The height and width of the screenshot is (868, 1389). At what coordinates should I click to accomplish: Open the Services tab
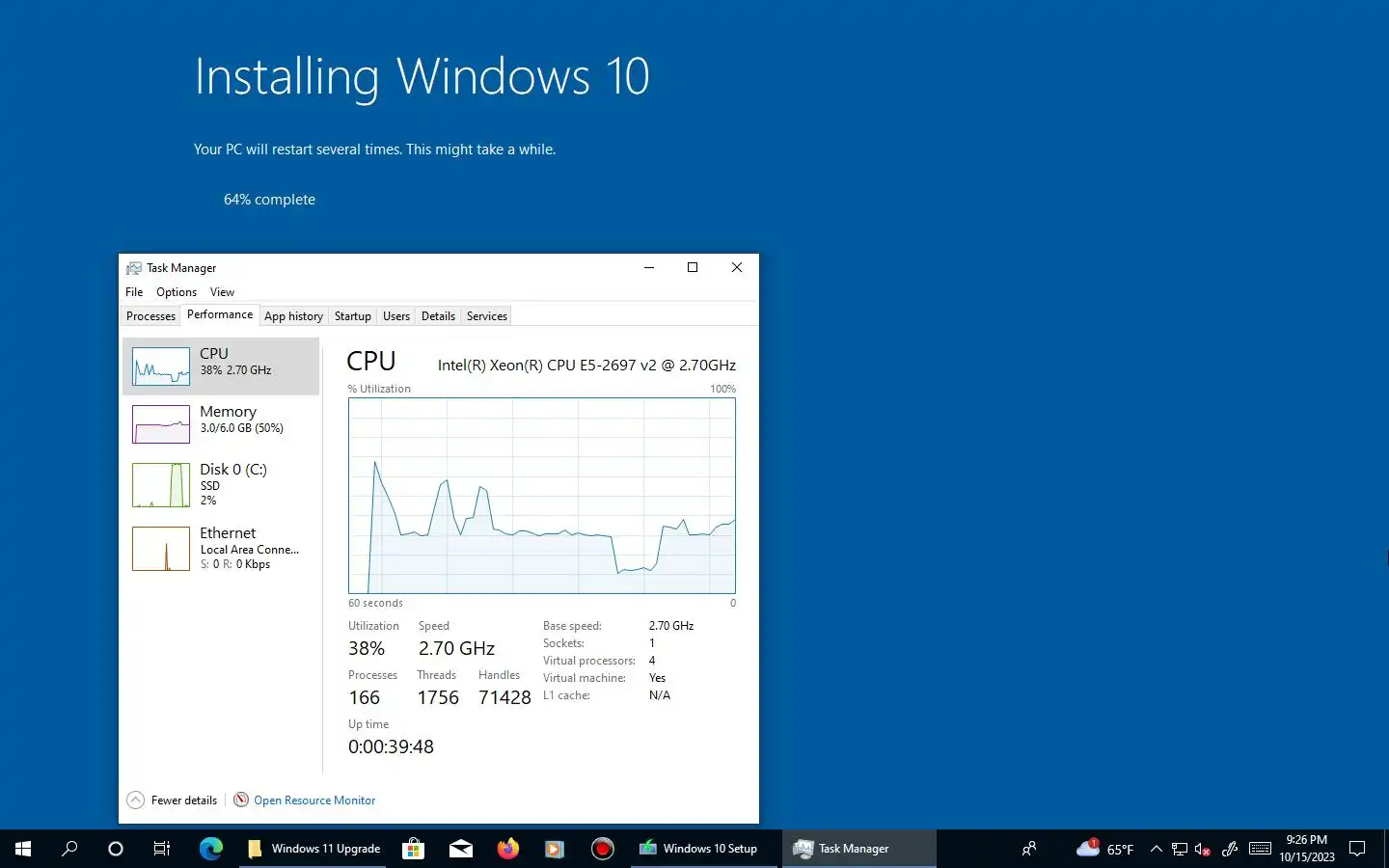[487, 316]
